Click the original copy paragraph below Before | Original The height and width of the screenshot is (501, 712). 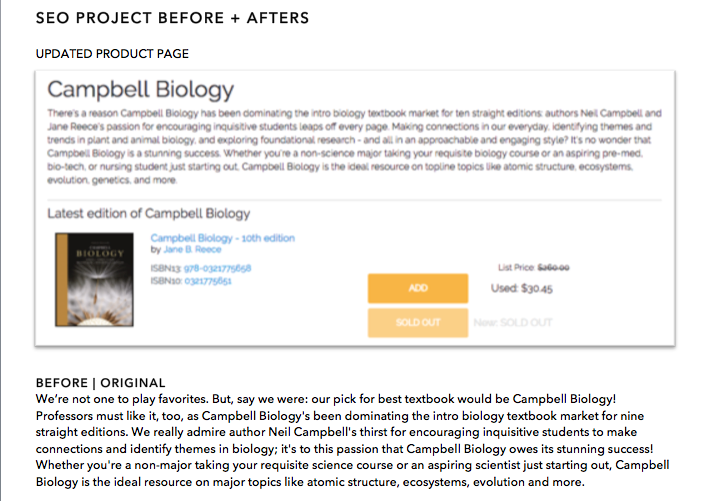click(350, 440)
